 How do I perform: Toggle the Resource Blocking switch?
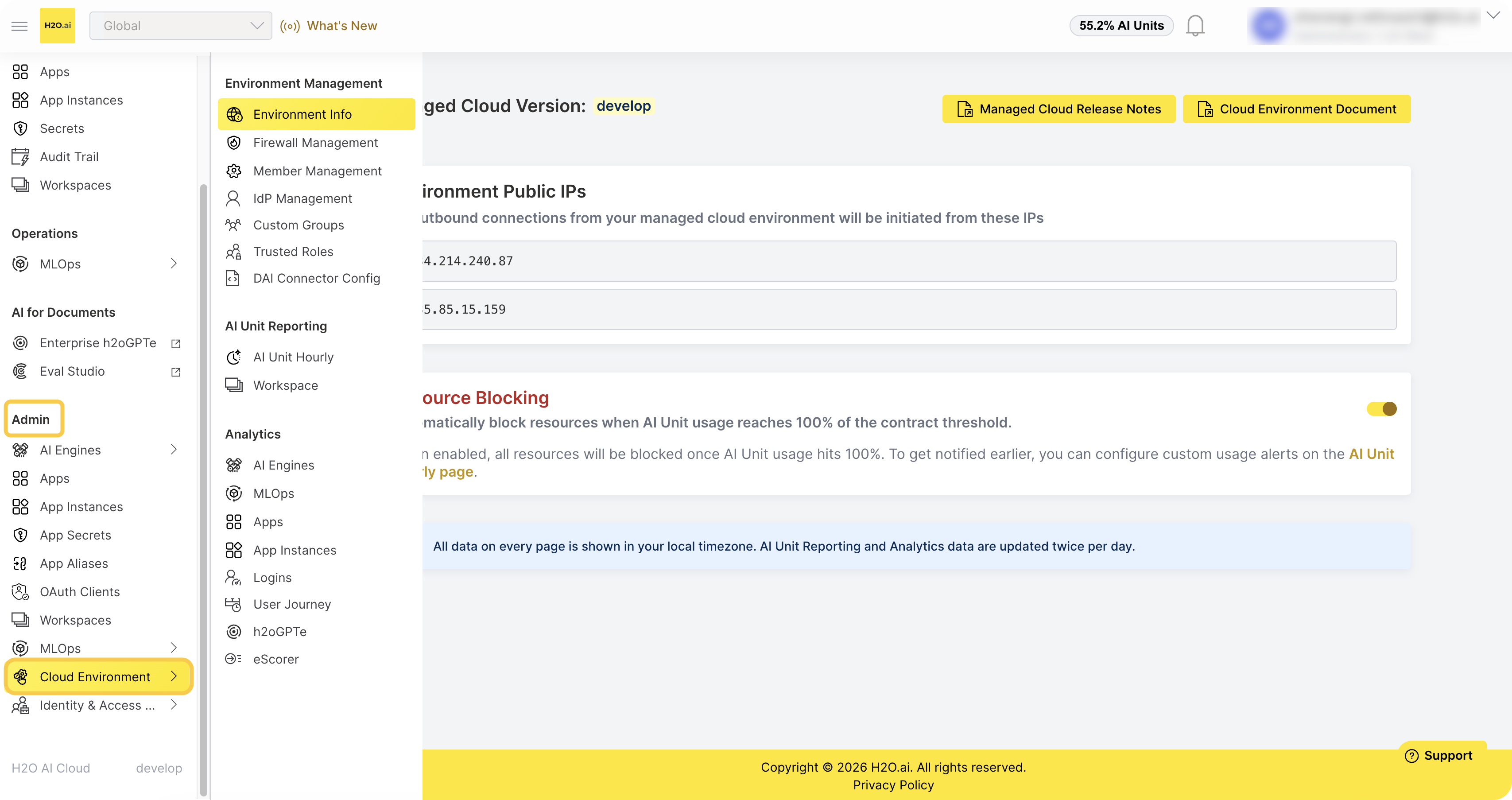[x=1381, y=408]
